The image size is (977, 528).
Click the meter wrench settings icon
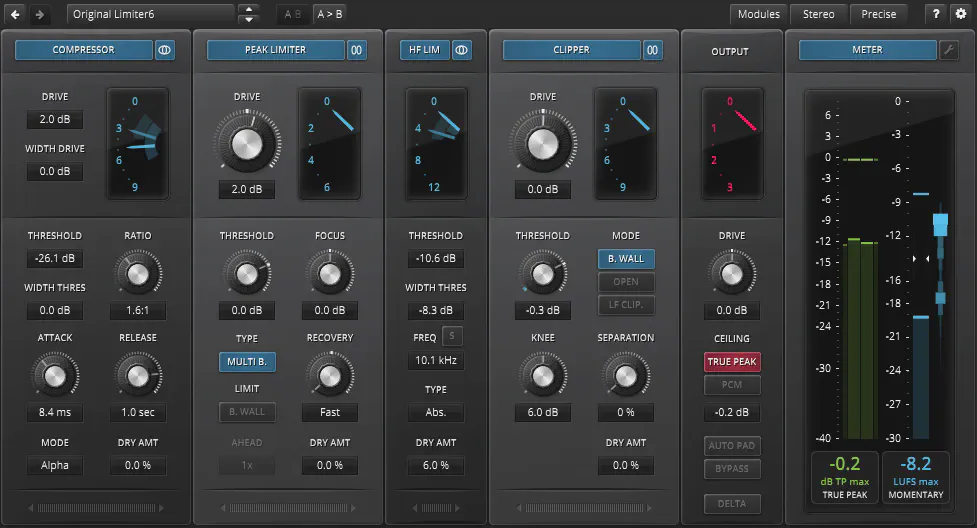pos(949,50)
